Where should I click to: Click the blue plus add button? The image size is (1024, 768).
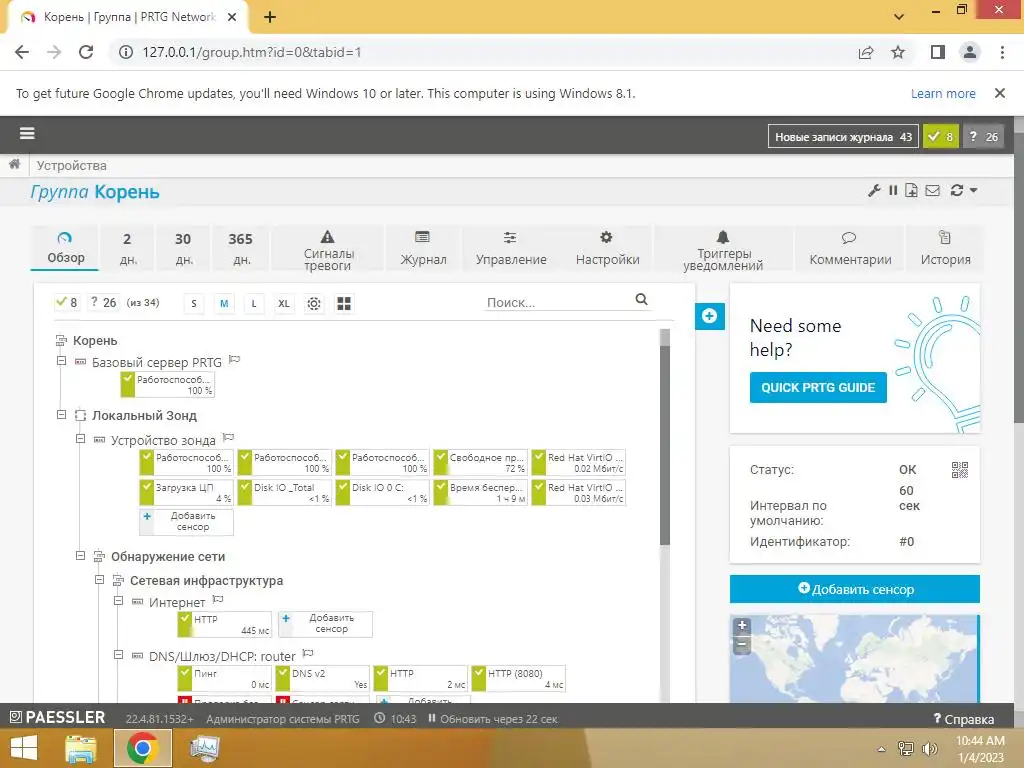coord(710,317)
